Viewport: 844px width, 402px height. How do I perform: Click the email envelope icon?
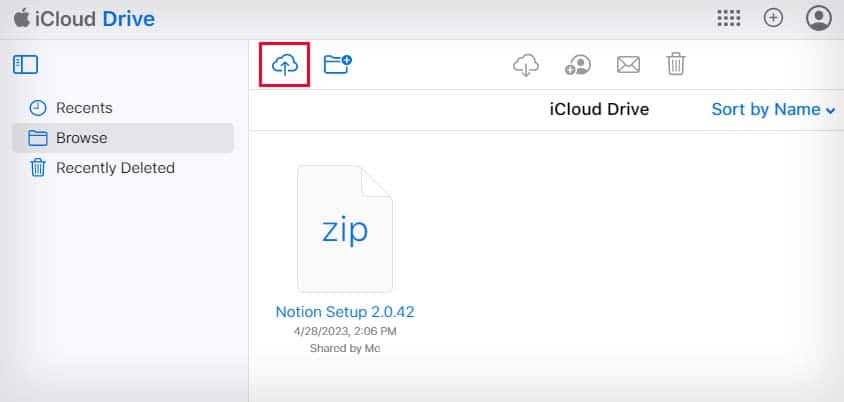(x=628, y=65)
